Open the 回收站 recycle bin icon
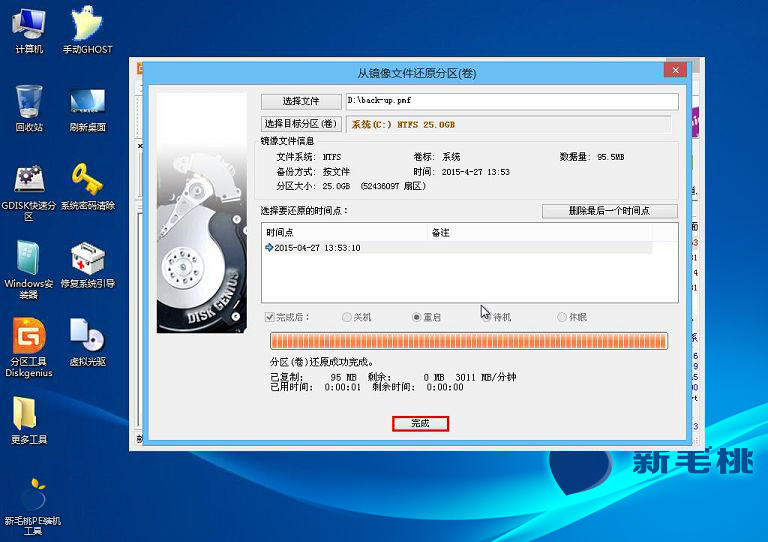The image size is (768, 542). [29, 108]
